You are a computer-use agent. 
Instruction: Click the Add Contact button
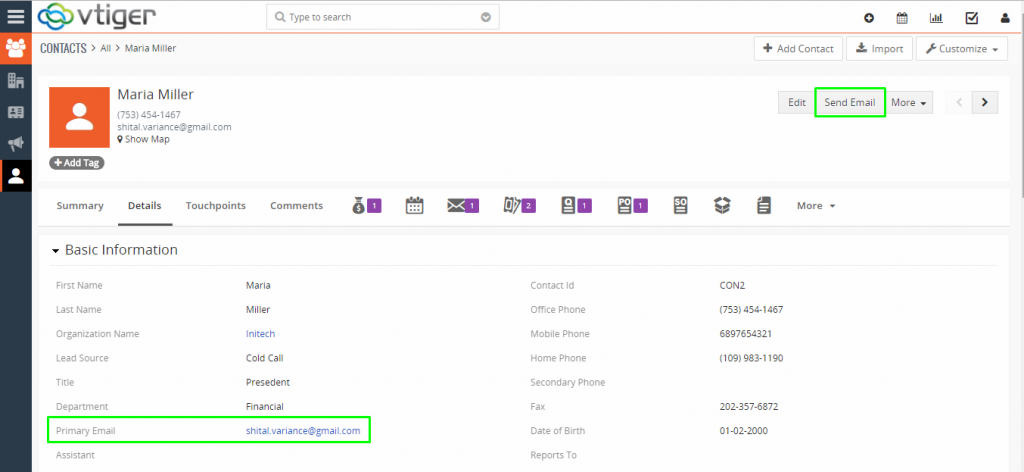pos(798,48)
